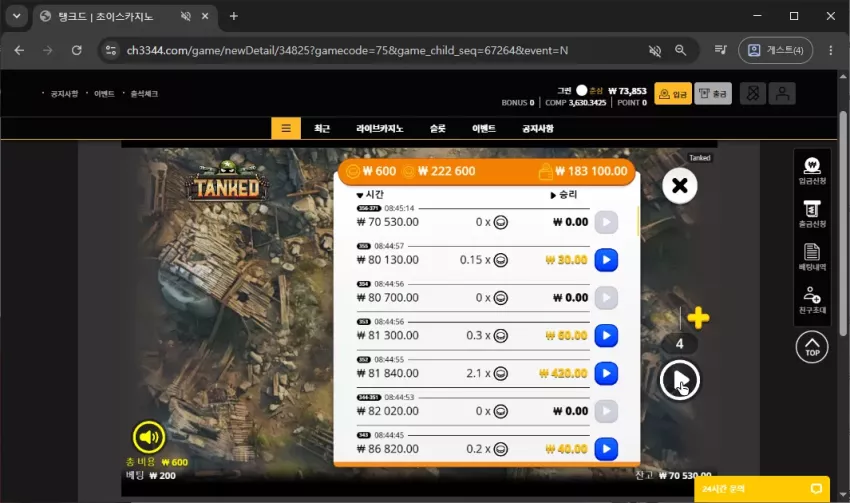The width and height of the screenshot is (850, 503).
Task: Open the 라이브카지노 menu
Action: click(379, 128)
